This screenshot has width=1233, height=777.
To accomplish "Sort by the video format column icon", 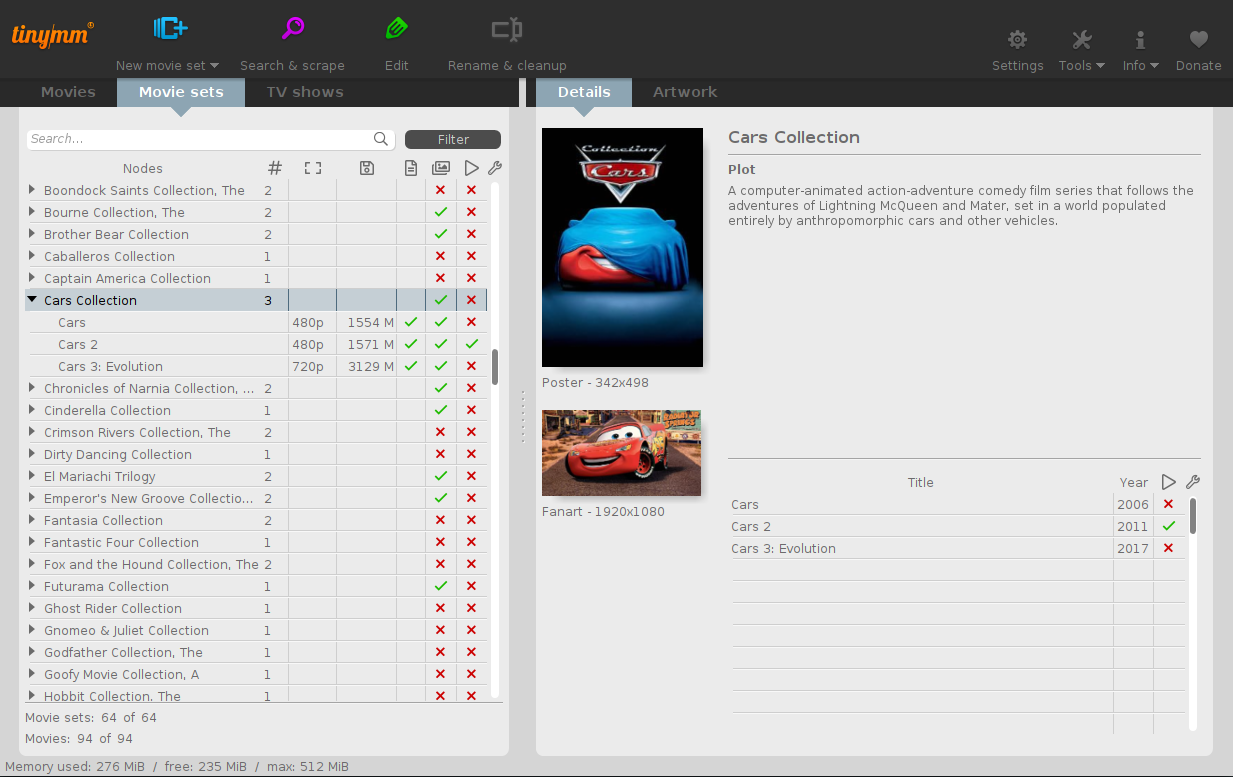I will [x=312, y=168].
